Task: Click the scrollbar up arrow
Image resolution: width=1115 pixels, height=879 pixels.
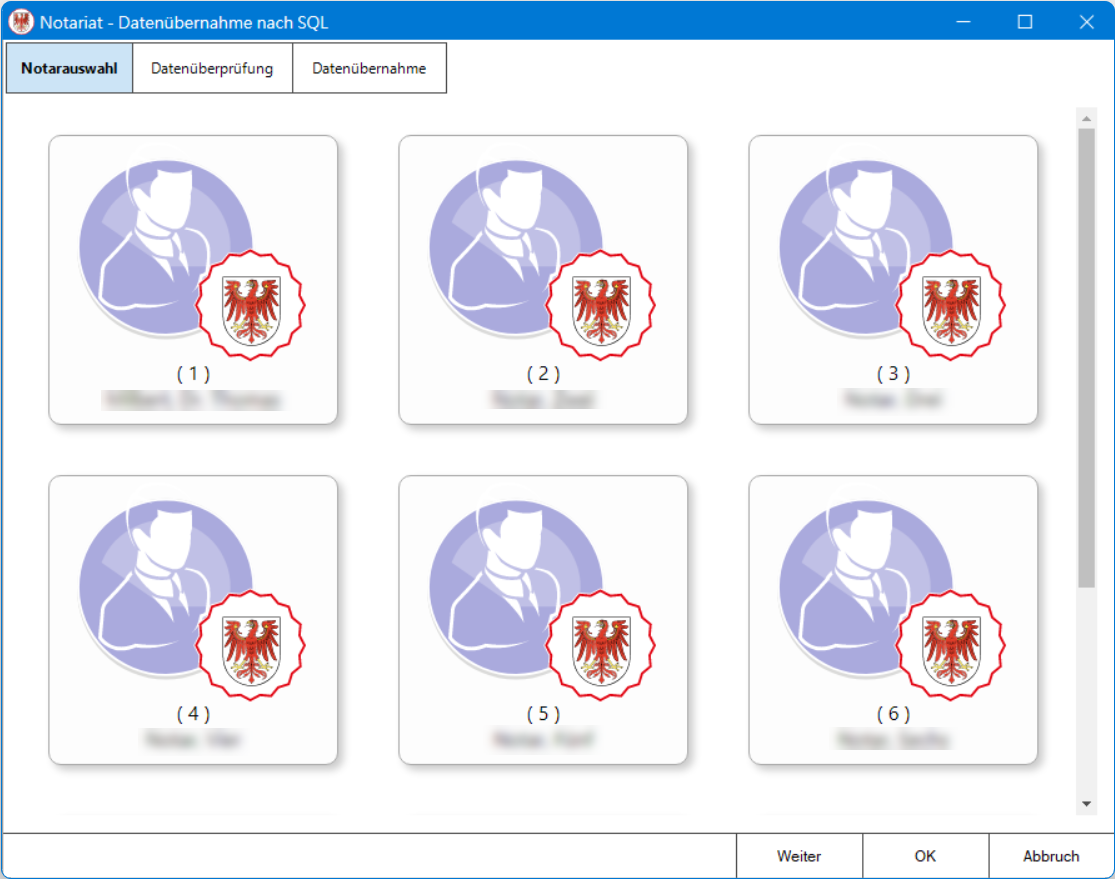Action: coord(1086,119)
